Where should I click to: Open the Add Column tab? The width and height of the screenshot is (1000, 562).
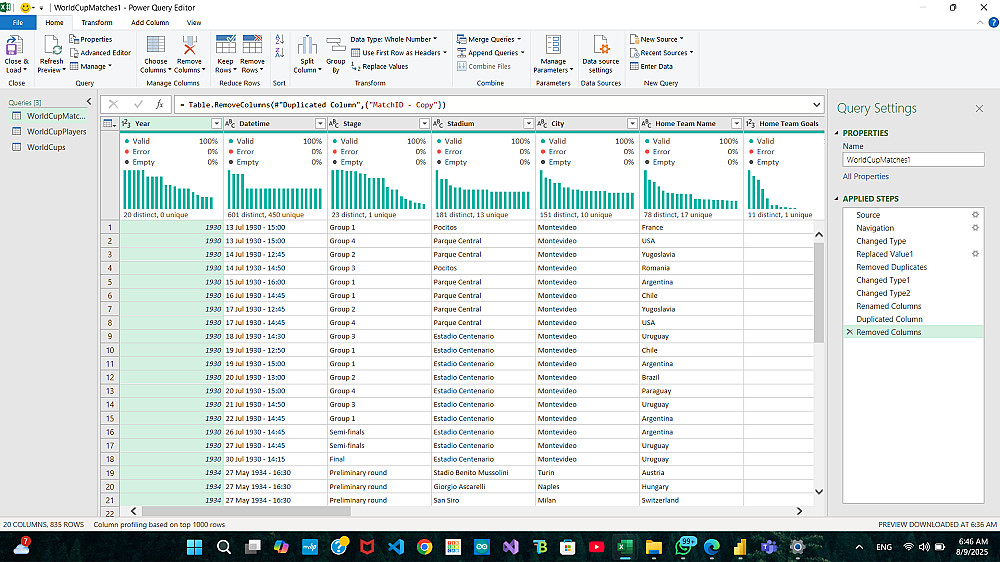[150, 22]
